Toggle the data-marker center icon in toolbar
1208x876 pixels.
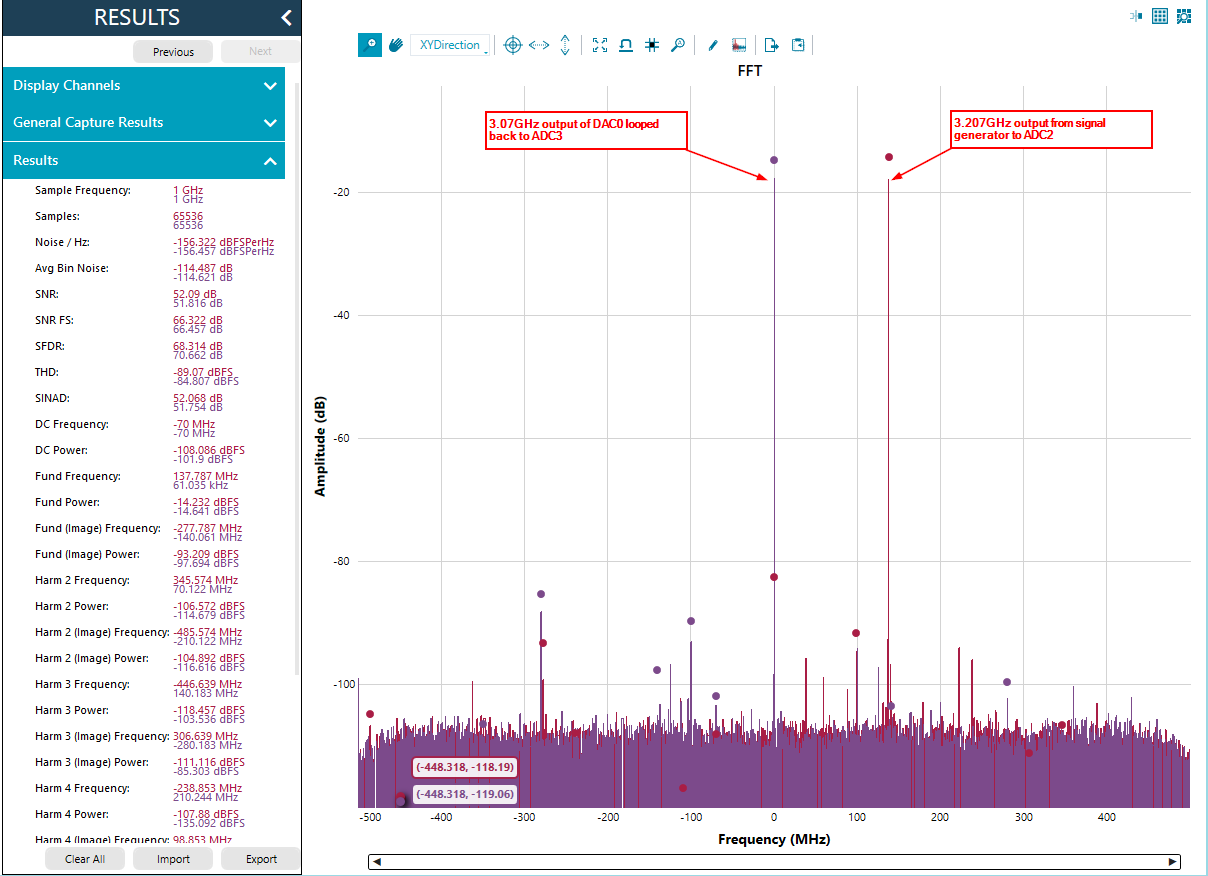coord(652,45)
